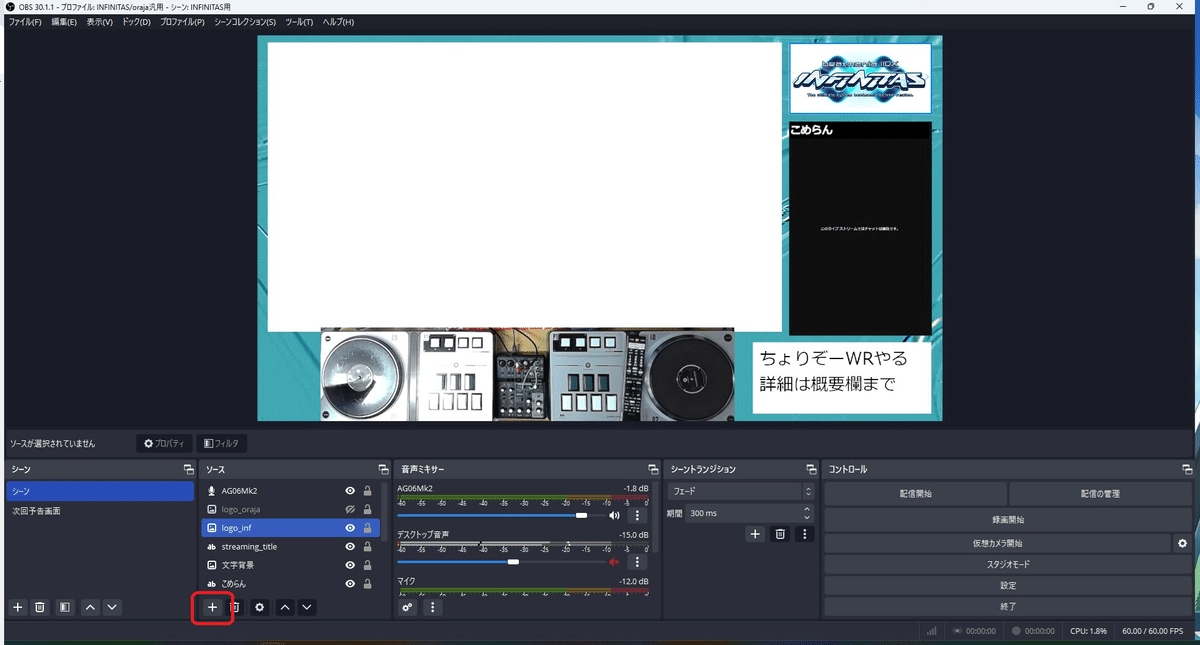
Task: Add a scene transition with plus icon
Action: tap(756, 534)
